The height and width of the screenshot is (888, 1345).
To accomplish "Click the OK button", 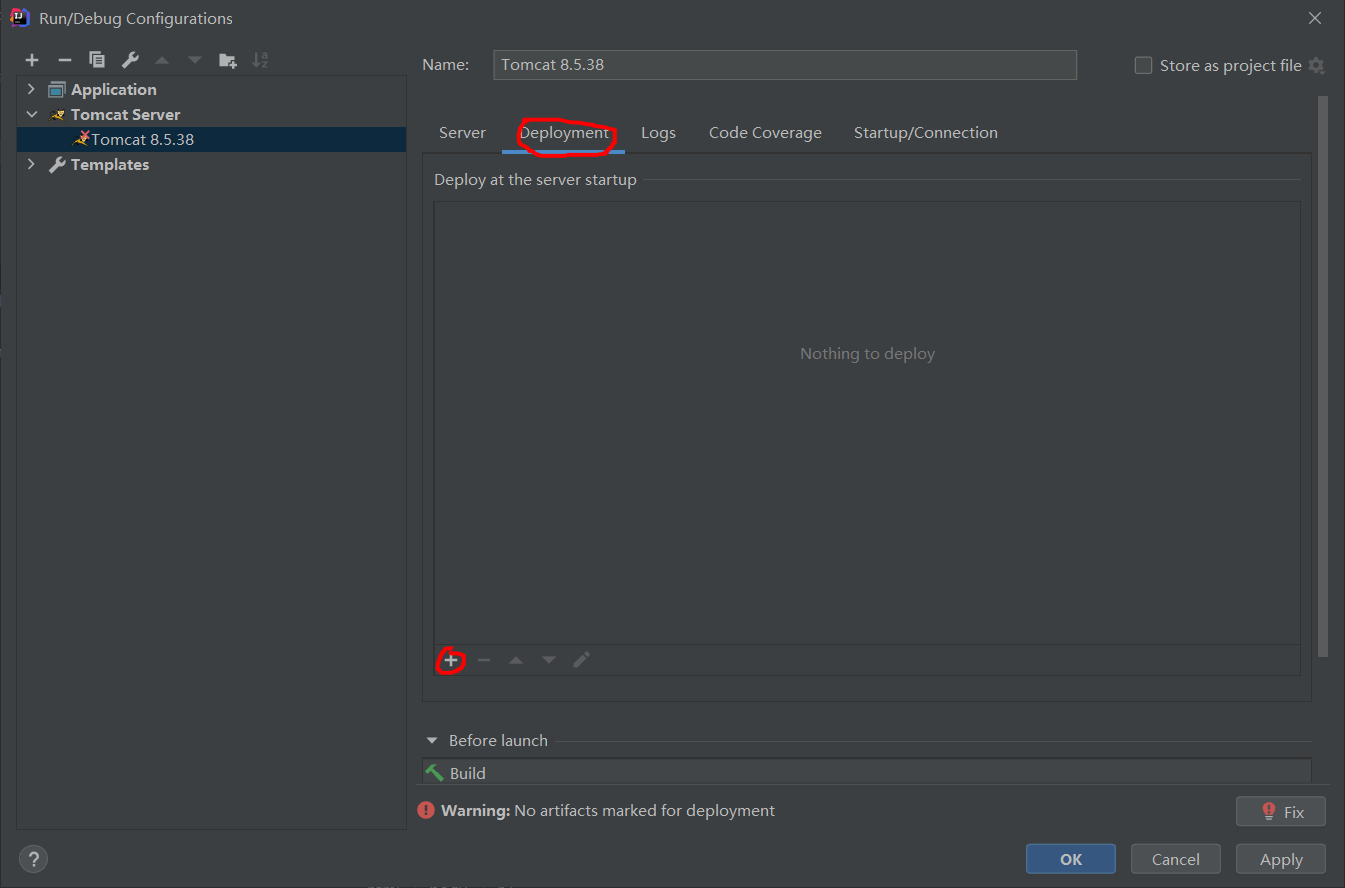I will tap(1071, 859).
